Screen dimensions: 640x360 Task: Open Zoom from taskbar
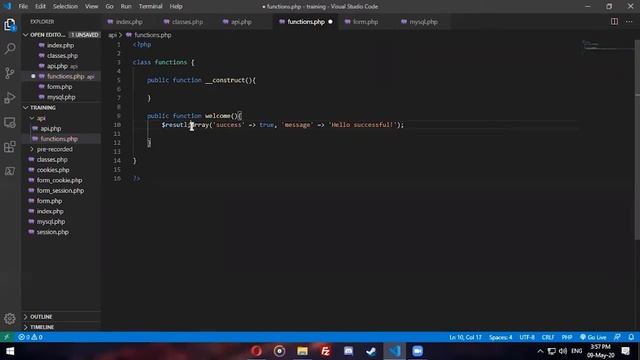coord(417,351)
